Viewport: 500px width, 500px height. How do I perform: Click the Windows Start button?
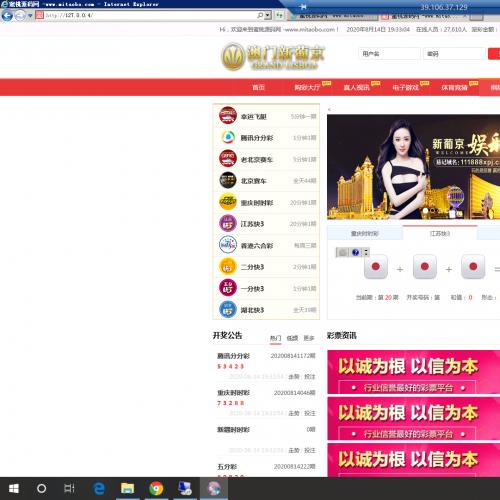(13, 489)
